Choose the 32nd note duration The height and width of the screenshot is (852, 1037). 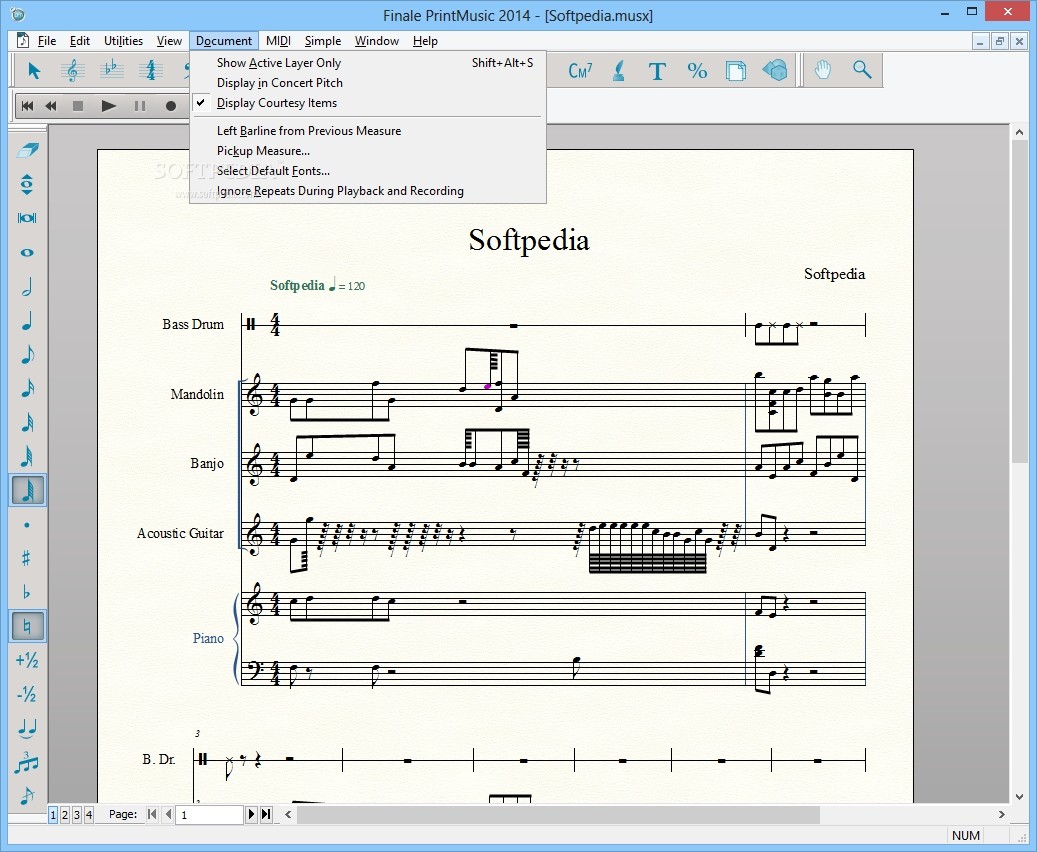27,422
